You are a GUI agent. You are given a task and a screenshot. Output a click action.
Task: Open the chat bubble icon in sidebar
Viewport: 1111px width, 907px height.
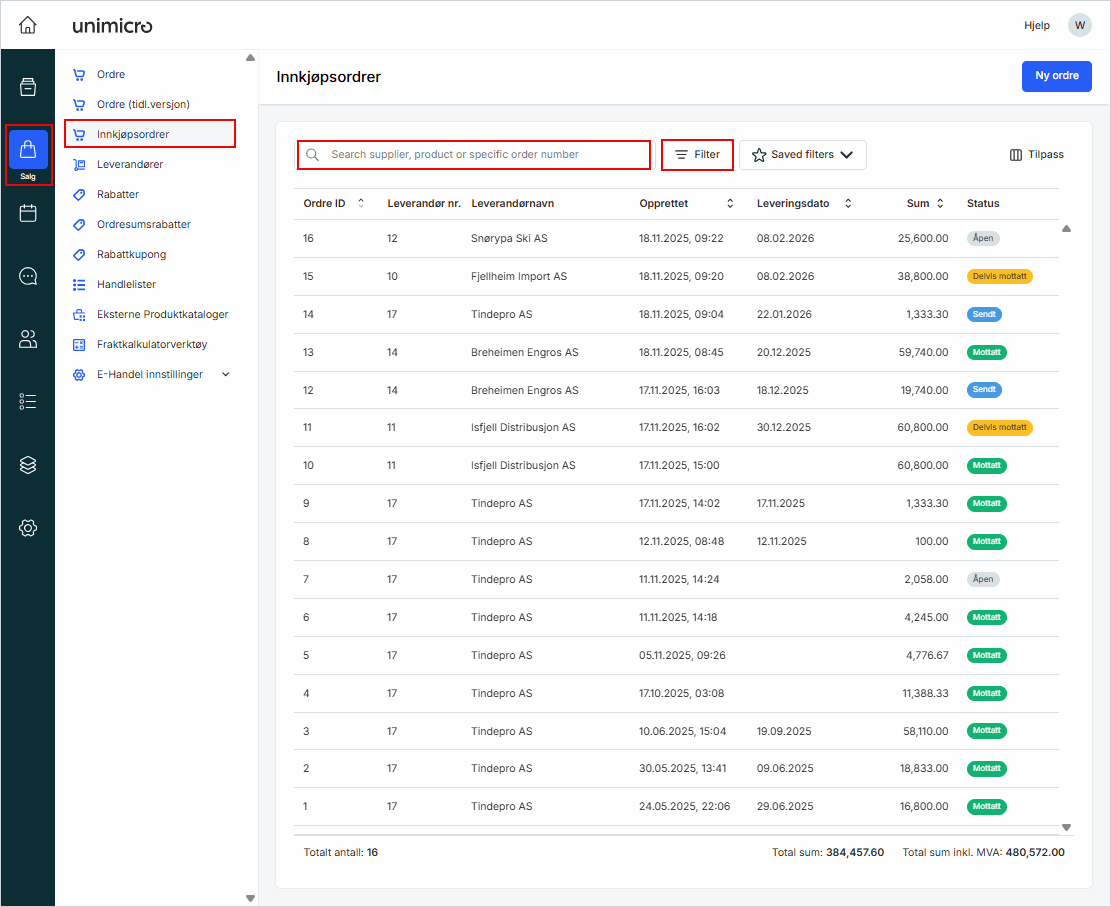click(28, 276)
